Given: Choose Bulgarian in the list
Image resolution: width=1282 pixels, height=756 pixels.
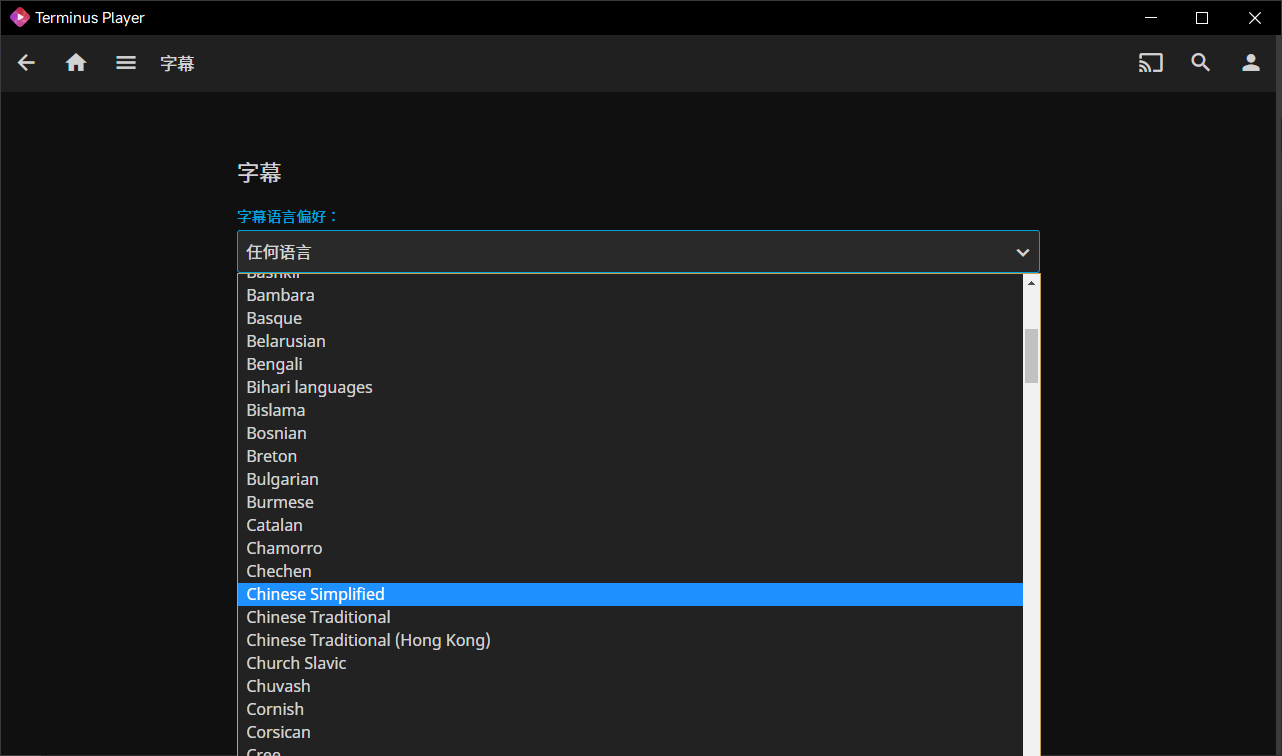Looking at the screenshot, I should (x=282, y=479).
